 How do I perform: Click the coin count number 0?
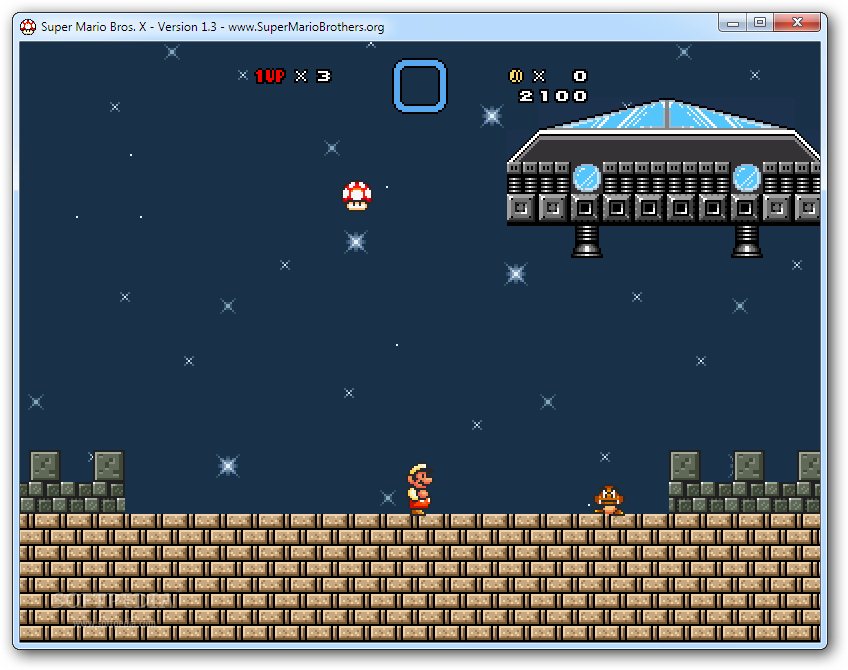click(x=580, y=76)
